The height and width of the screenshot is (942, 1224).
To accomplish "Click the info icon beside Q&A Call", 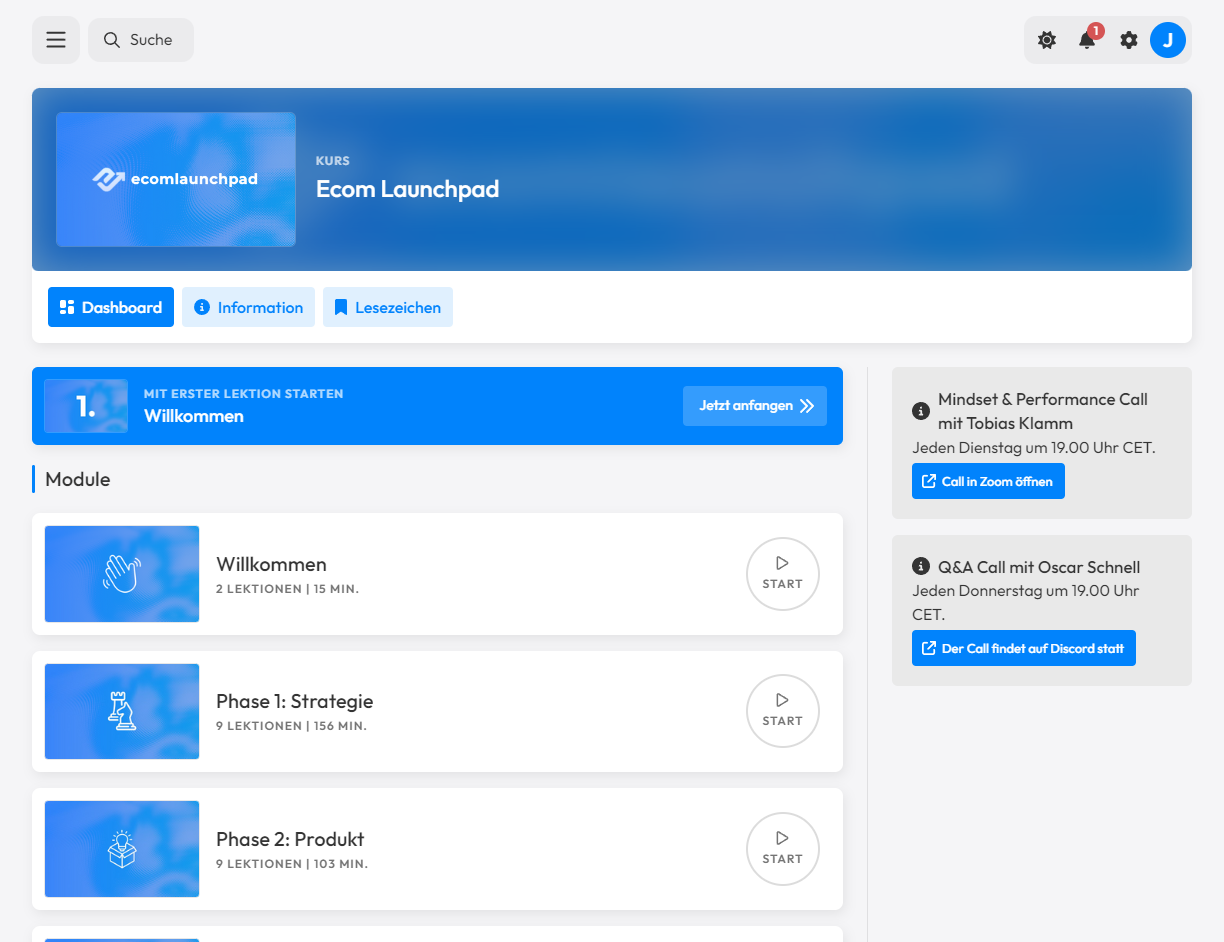I will pos(919,566).
